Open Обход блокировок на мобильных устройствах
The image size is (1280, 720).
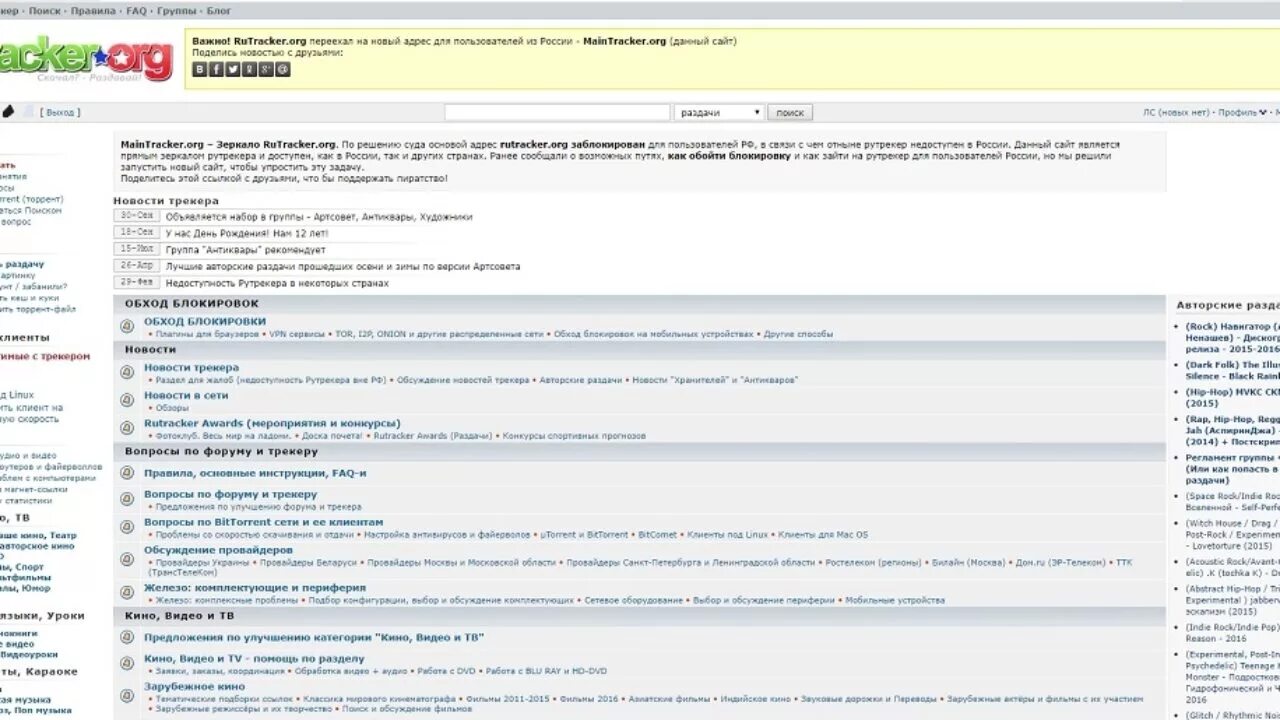coord(653,334)
